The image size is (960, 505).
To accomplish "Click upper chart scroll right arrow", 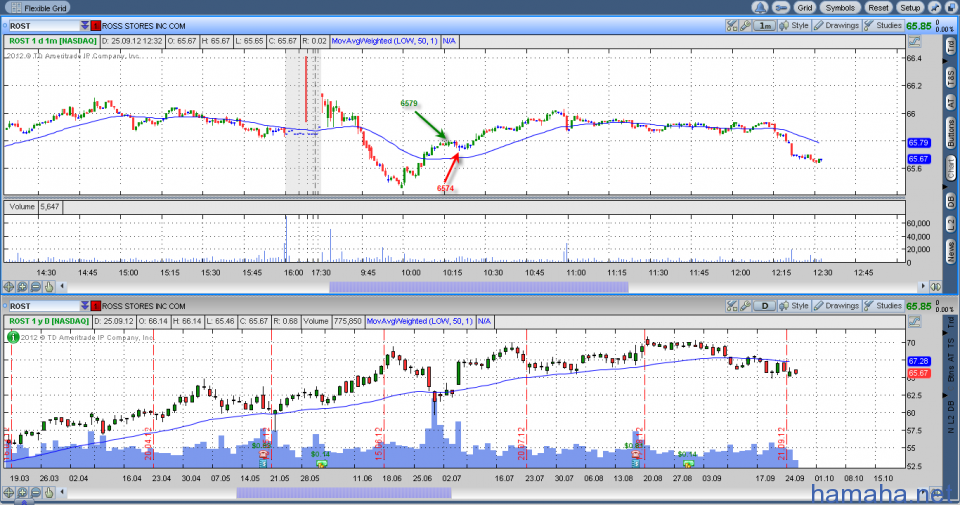I will [x=923, y=286].
